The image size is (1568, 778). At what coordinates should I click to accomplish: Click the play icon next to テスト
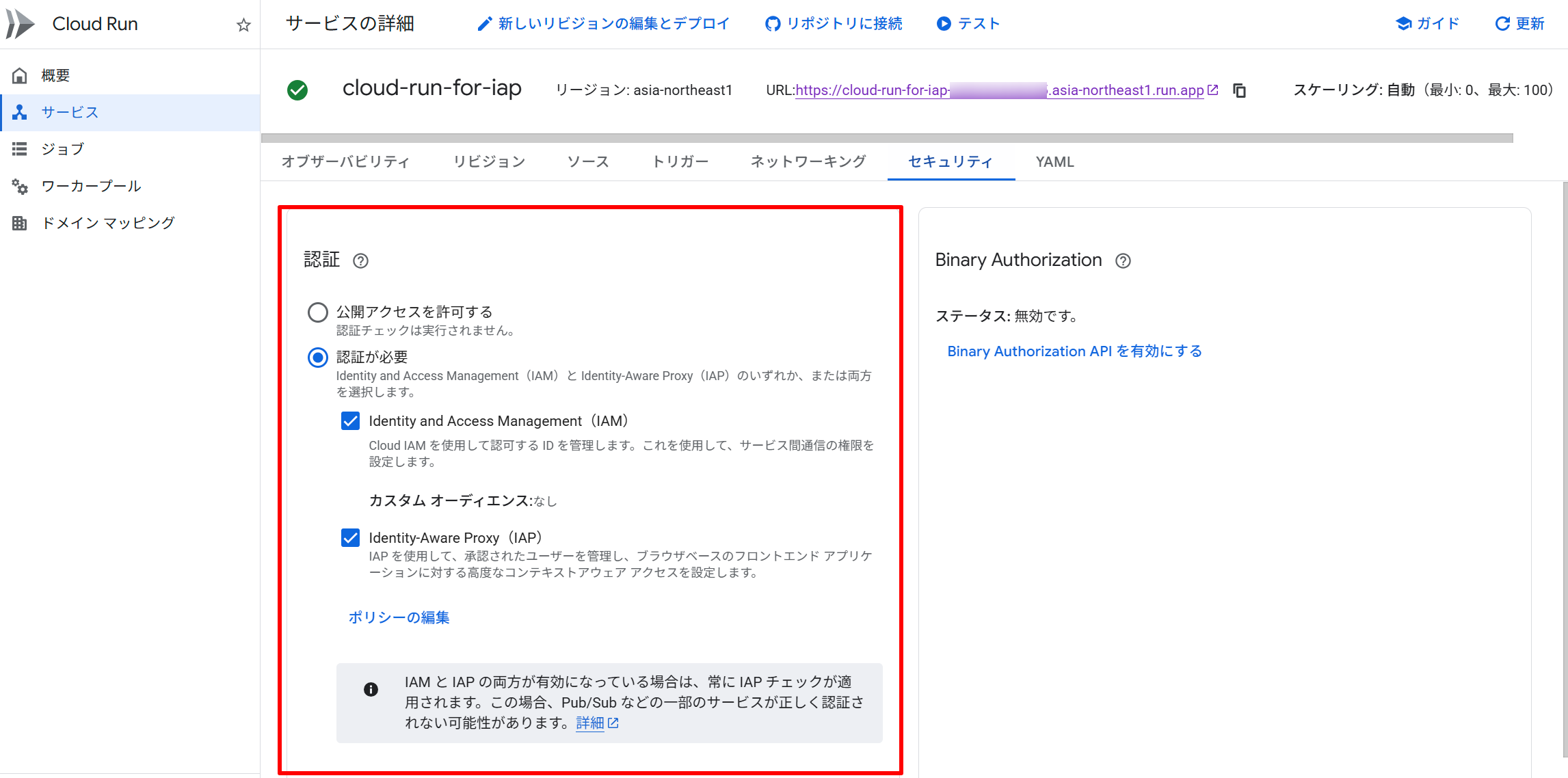click(x=944, y=23)
